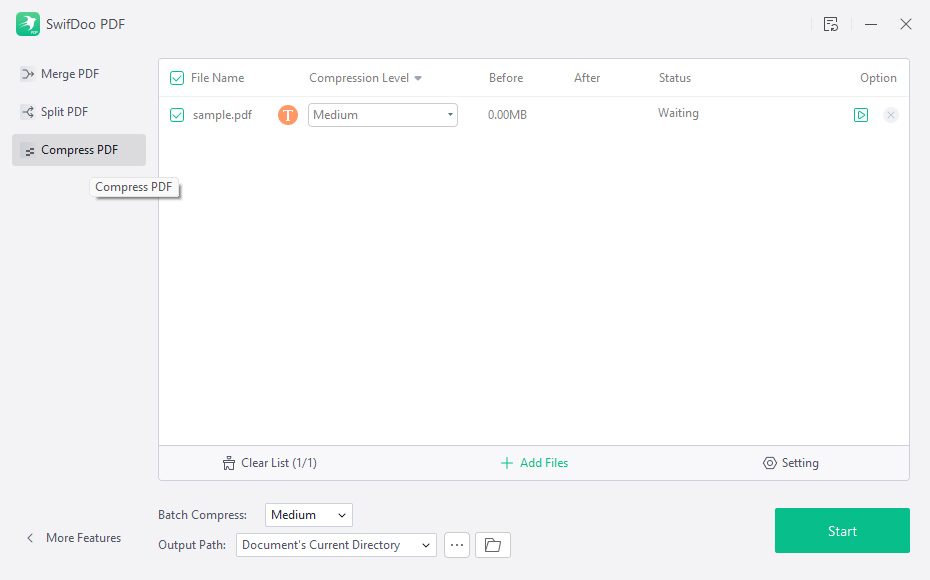
Task: Click the Status column header
Action: [674, 78]
